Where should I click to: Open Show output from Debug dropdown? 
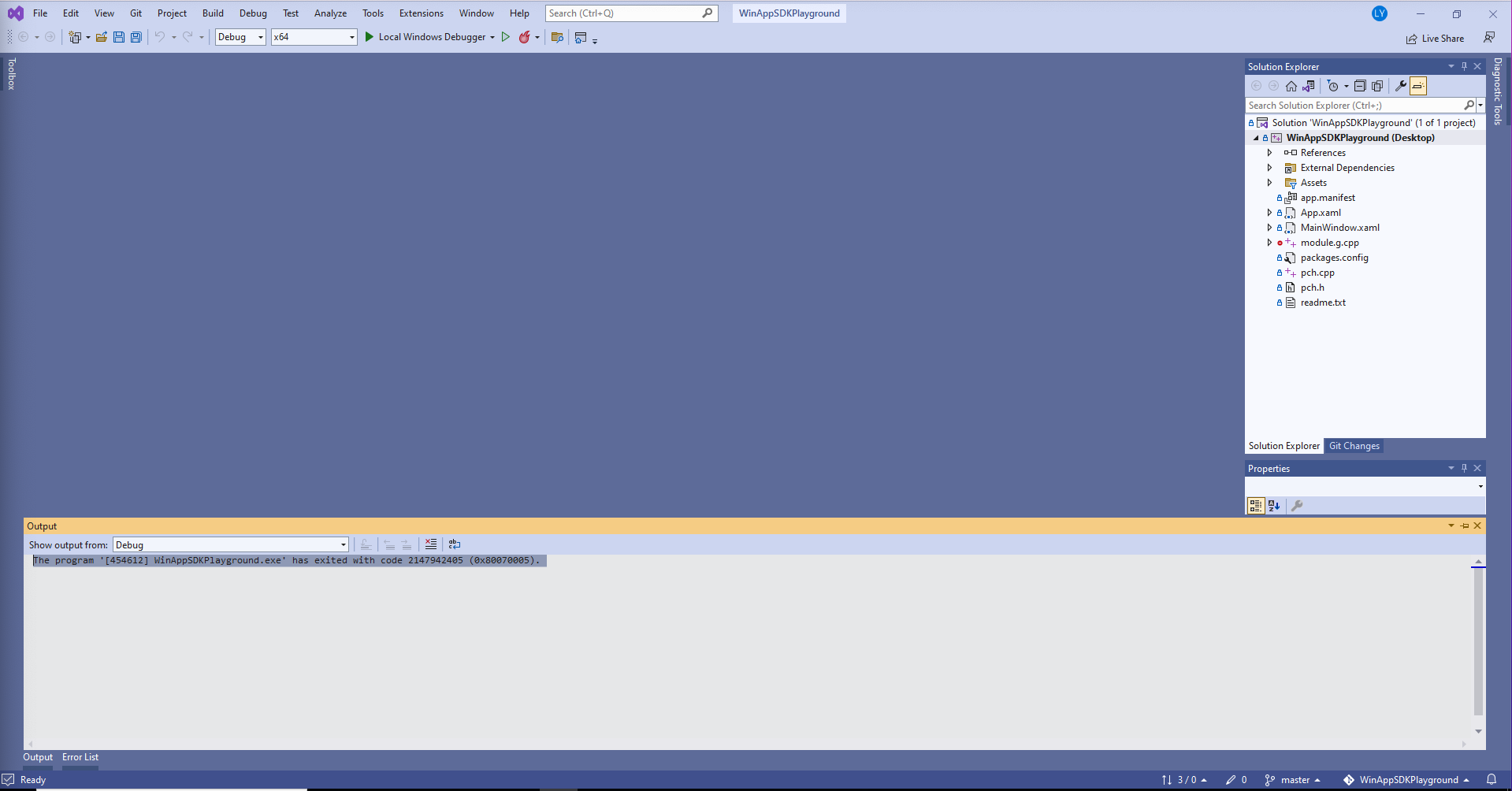[231, 544]
